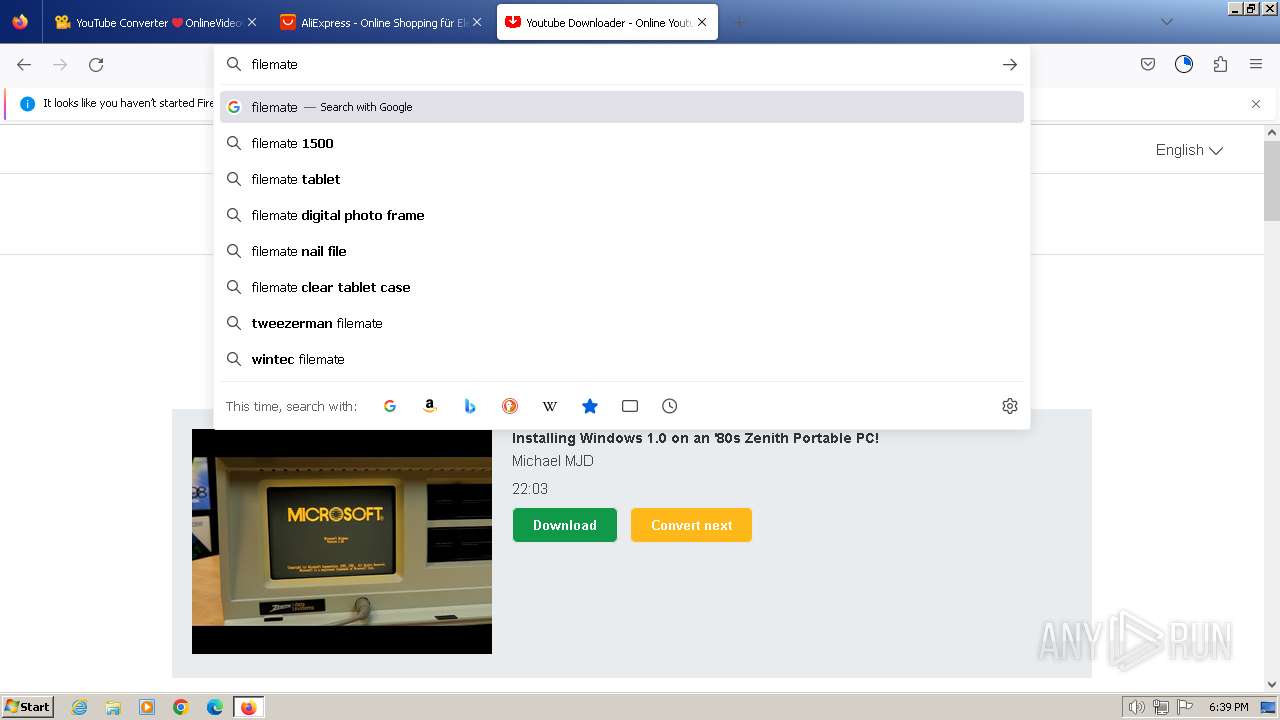The image size is (1280, 720).
Task: Close the YouTube Converter tab
Action: pyautogui.click(x=252, y=22)
